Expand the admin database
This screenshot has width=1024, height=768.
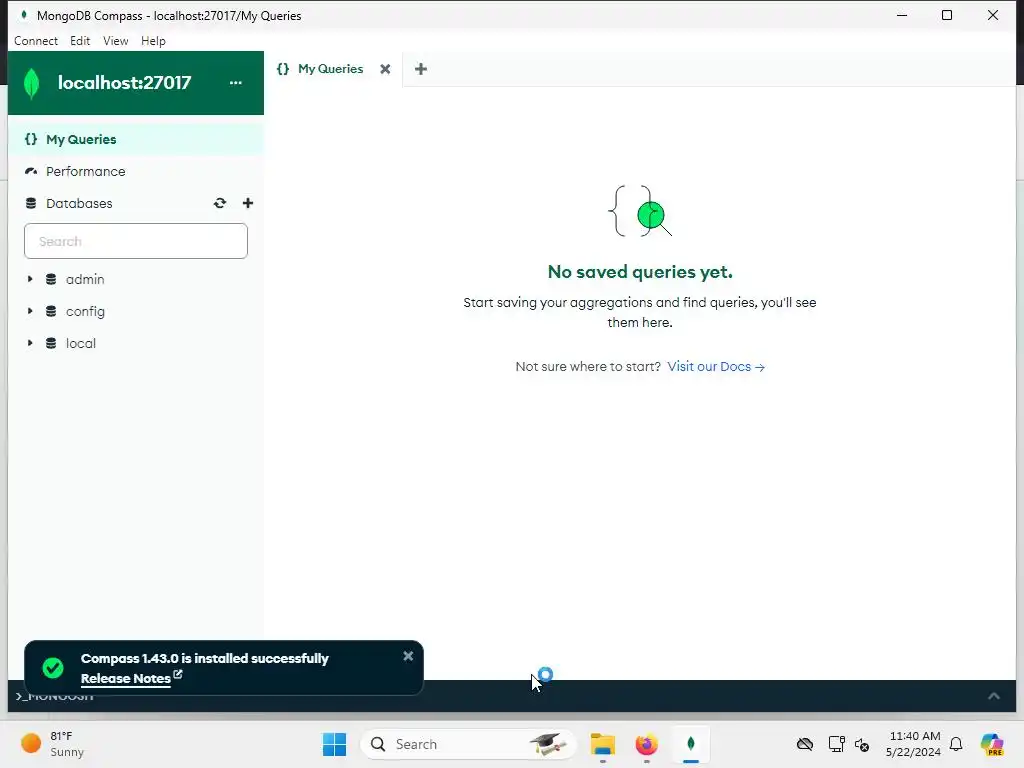(x=30, y=280)
